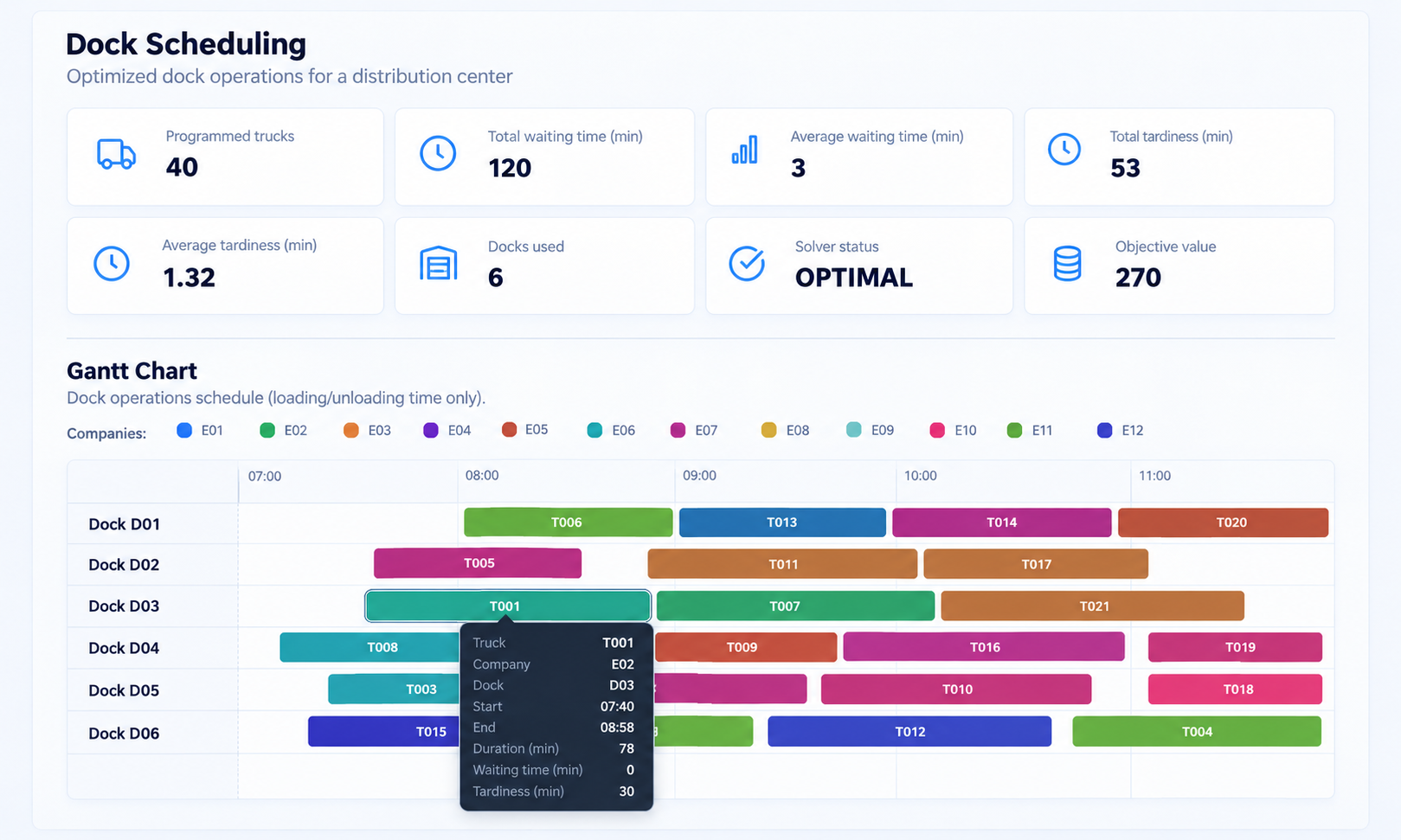Click the truck icon in Programmed trucks card
Screen dimensions: 1401x840
[116, 154]
